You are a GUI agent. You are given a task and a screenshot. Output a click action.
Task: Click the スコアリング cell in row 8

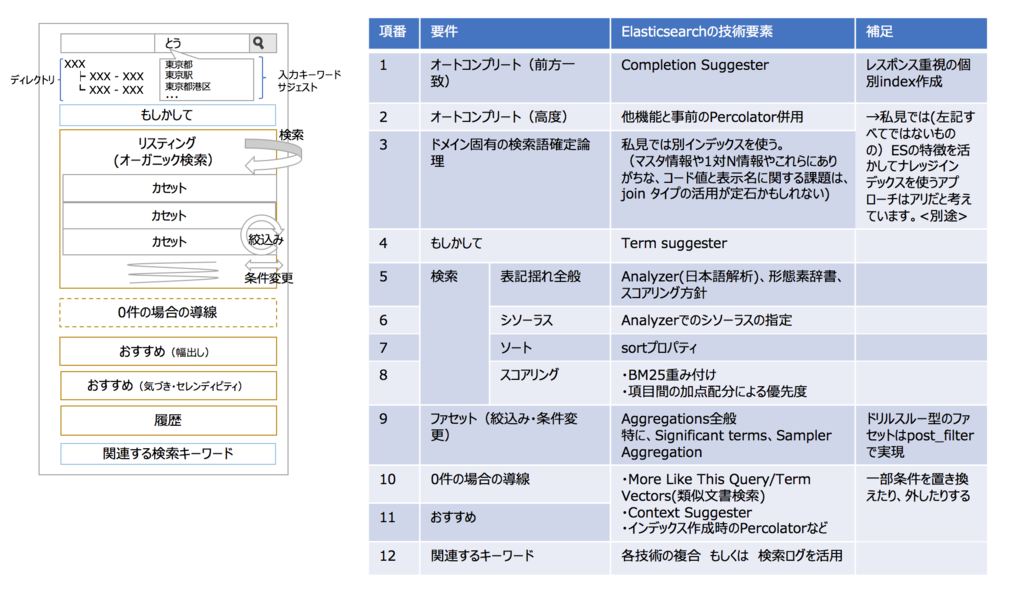coord(549,383)
